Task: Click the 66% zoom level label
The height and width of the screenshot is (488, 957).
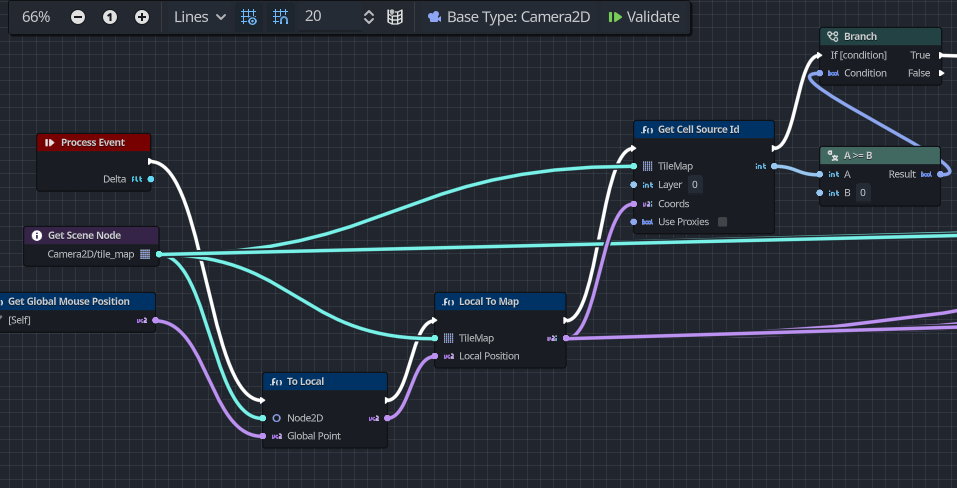Action: [x=36, y=17]
